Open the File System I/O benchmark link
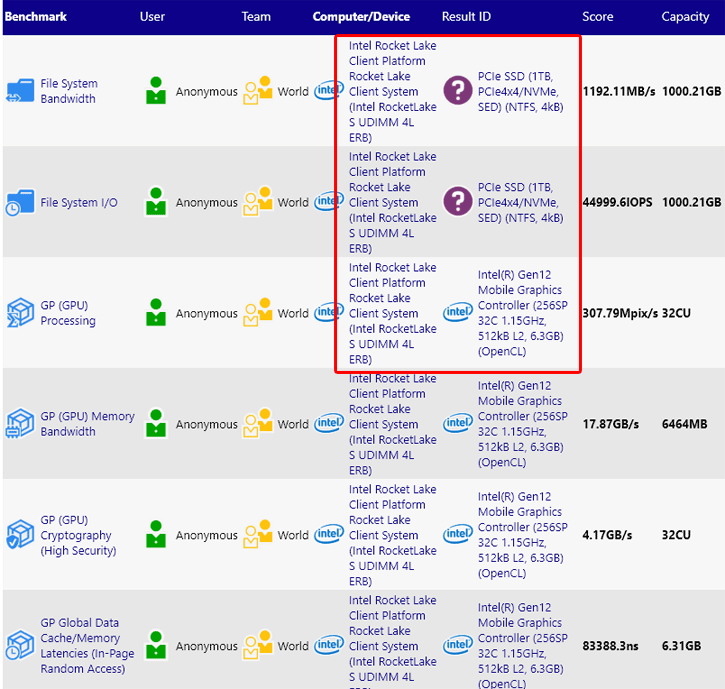Screen dimensions: 725x689 coord(79,203)
